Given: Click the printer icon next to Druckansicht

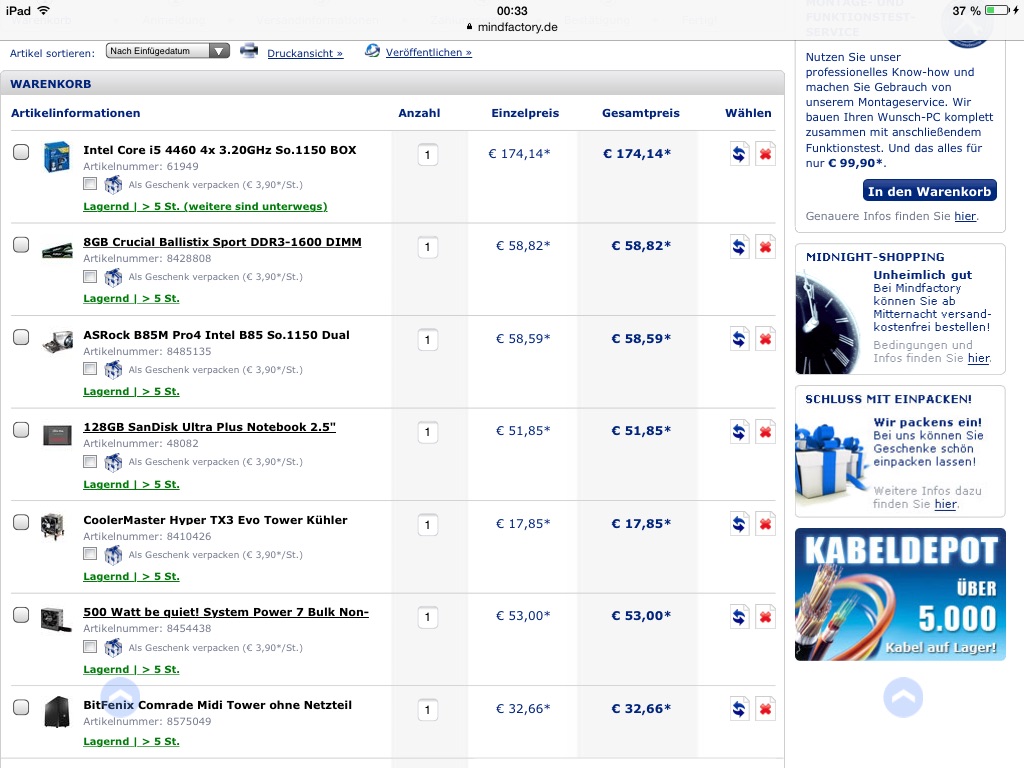Looking at the screenshot, I should (249, 50).
